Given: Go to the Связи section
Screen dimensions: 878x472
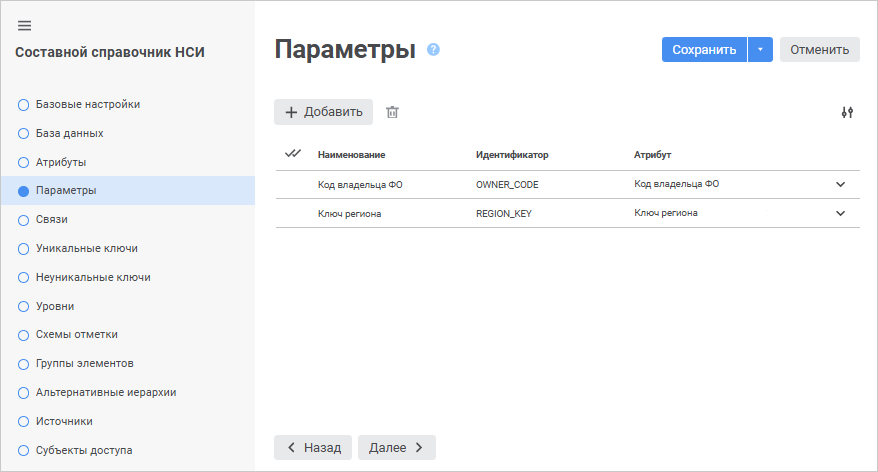Looking at the screenshot, I should point(51,219).
